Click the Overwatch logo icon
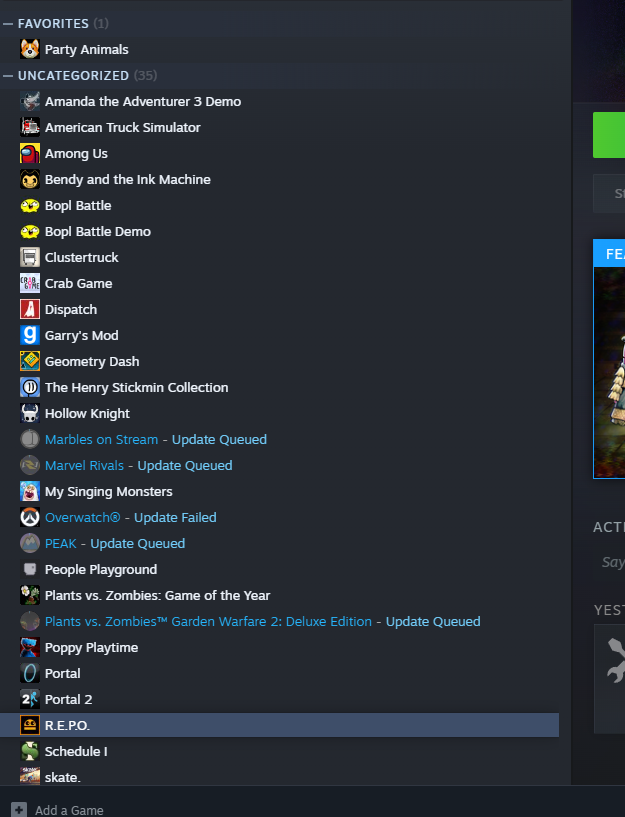 pos(30,517)
